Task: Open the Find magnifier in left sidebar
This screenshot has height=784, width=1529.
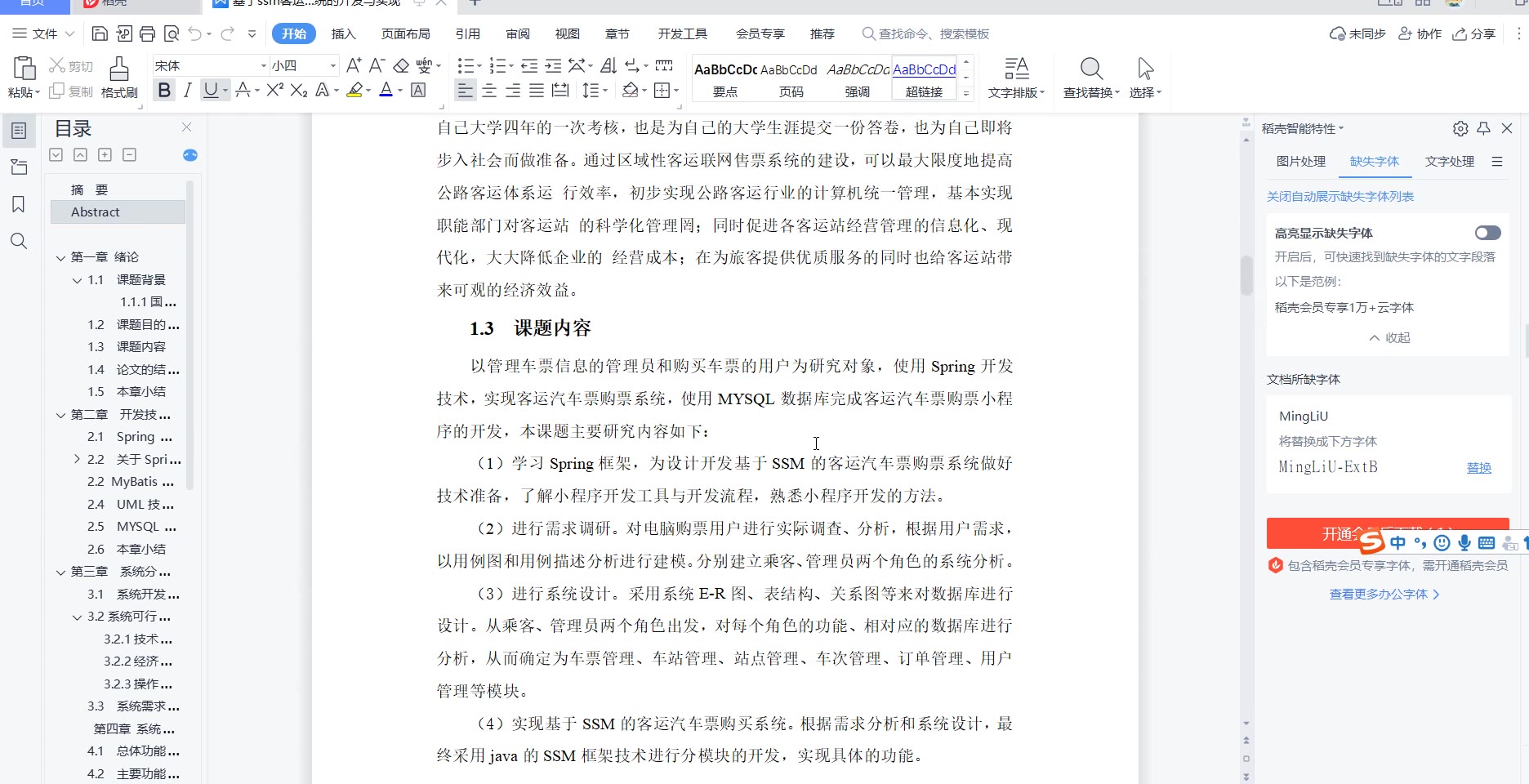Action: pos(19,241)
